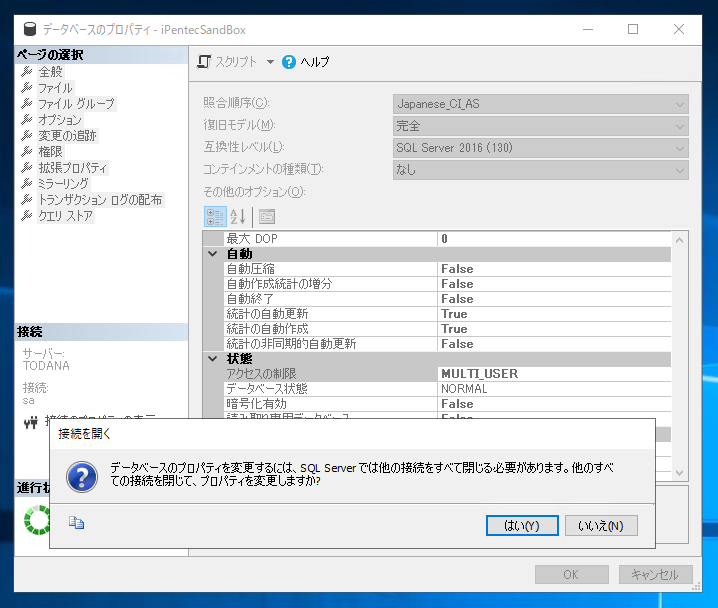Screen dimensions: 718x608
Task: Open the Script dropdown arrow
Action: coord(270,62)
